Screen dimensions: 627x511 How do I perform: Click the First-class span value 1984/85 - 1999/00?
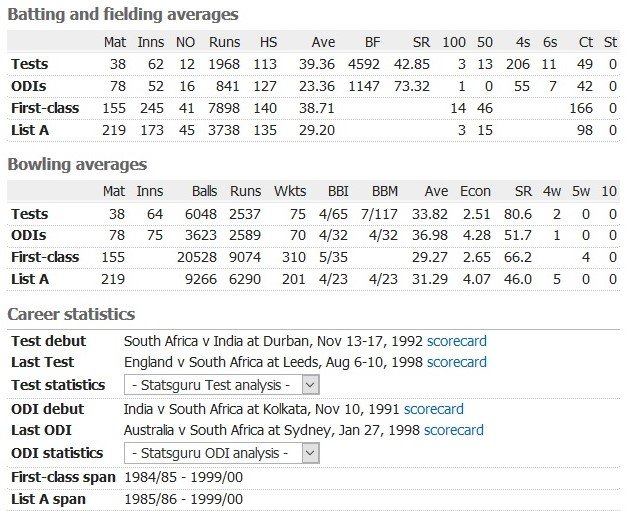click(x=184, y=477)
